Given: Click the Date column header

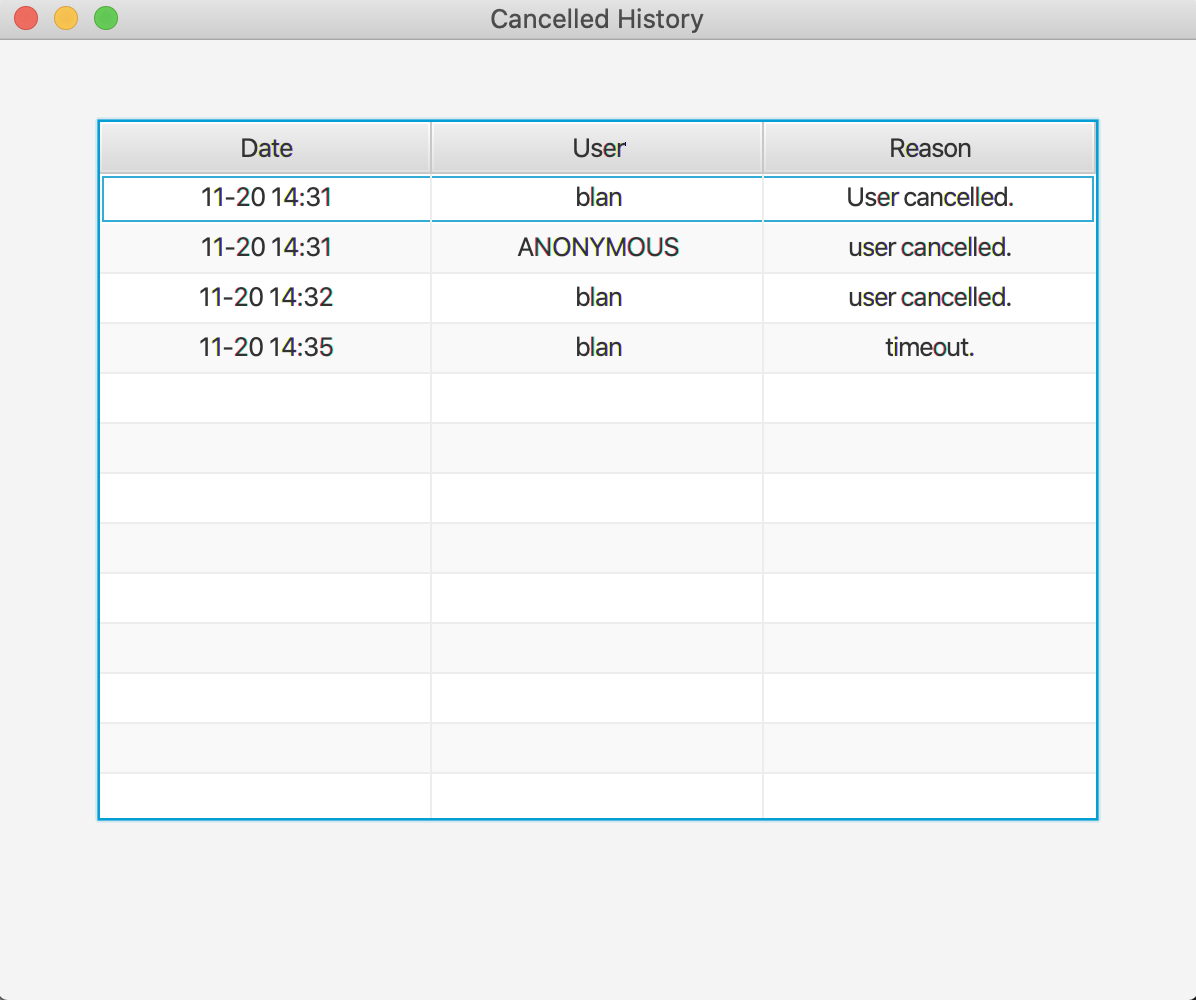Looking at the screenshot, I should (265, 147).
